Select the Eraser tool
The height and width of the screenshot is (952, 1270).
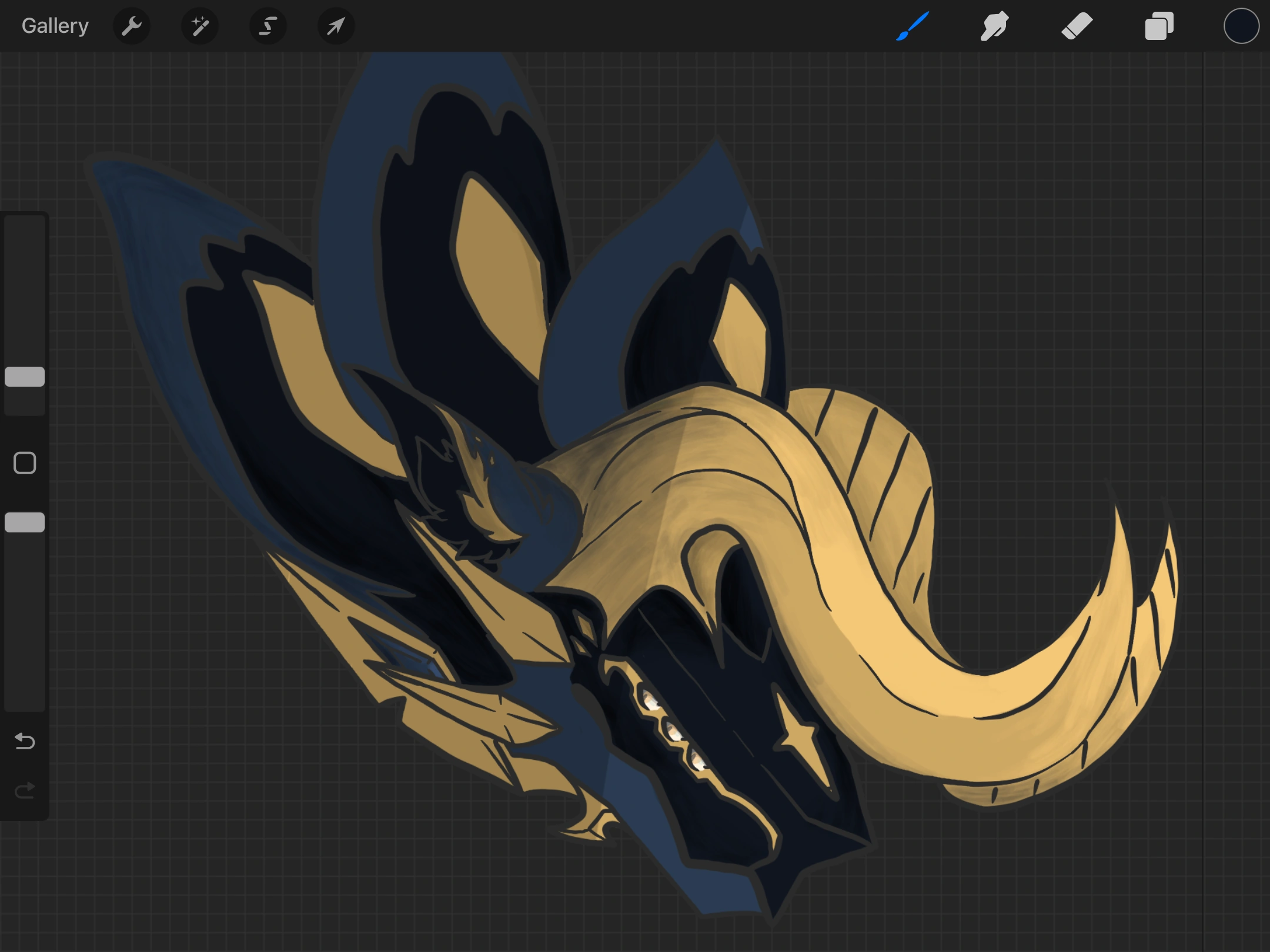[x=1077, y=26]
